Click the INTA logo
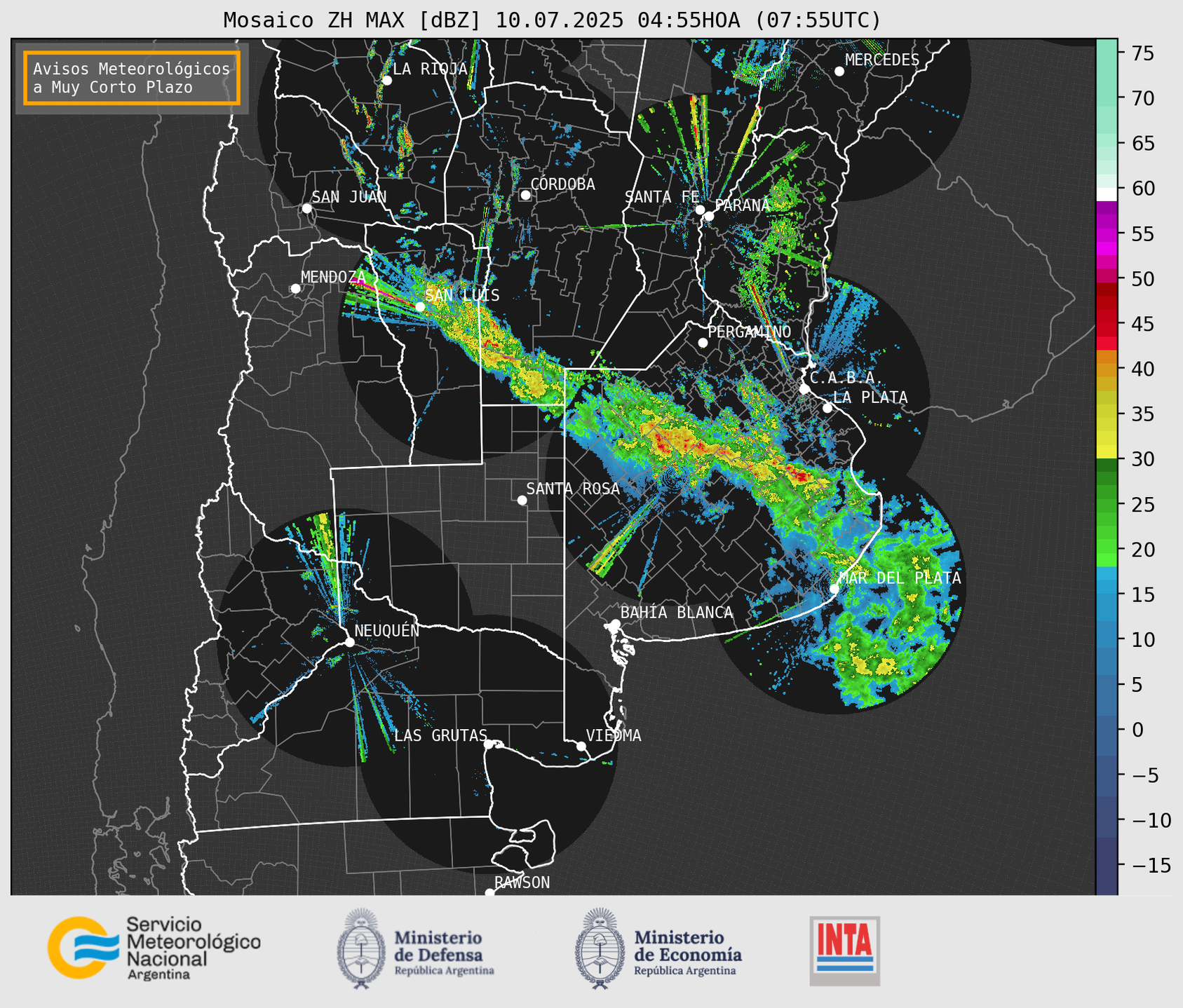 coord(845,951)
